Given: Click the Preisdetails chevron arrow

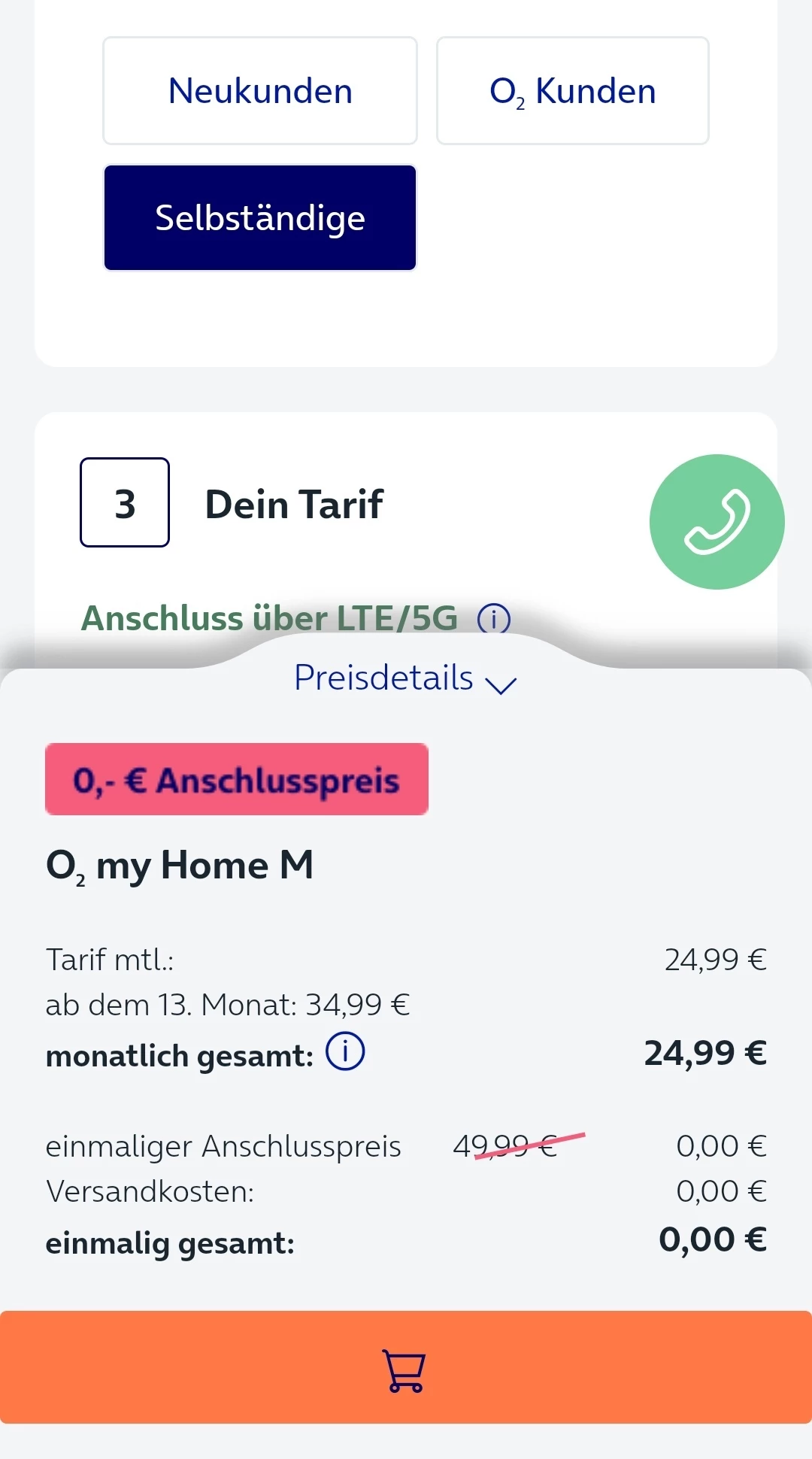Looking at the screenshot, I should coord(501,683).
